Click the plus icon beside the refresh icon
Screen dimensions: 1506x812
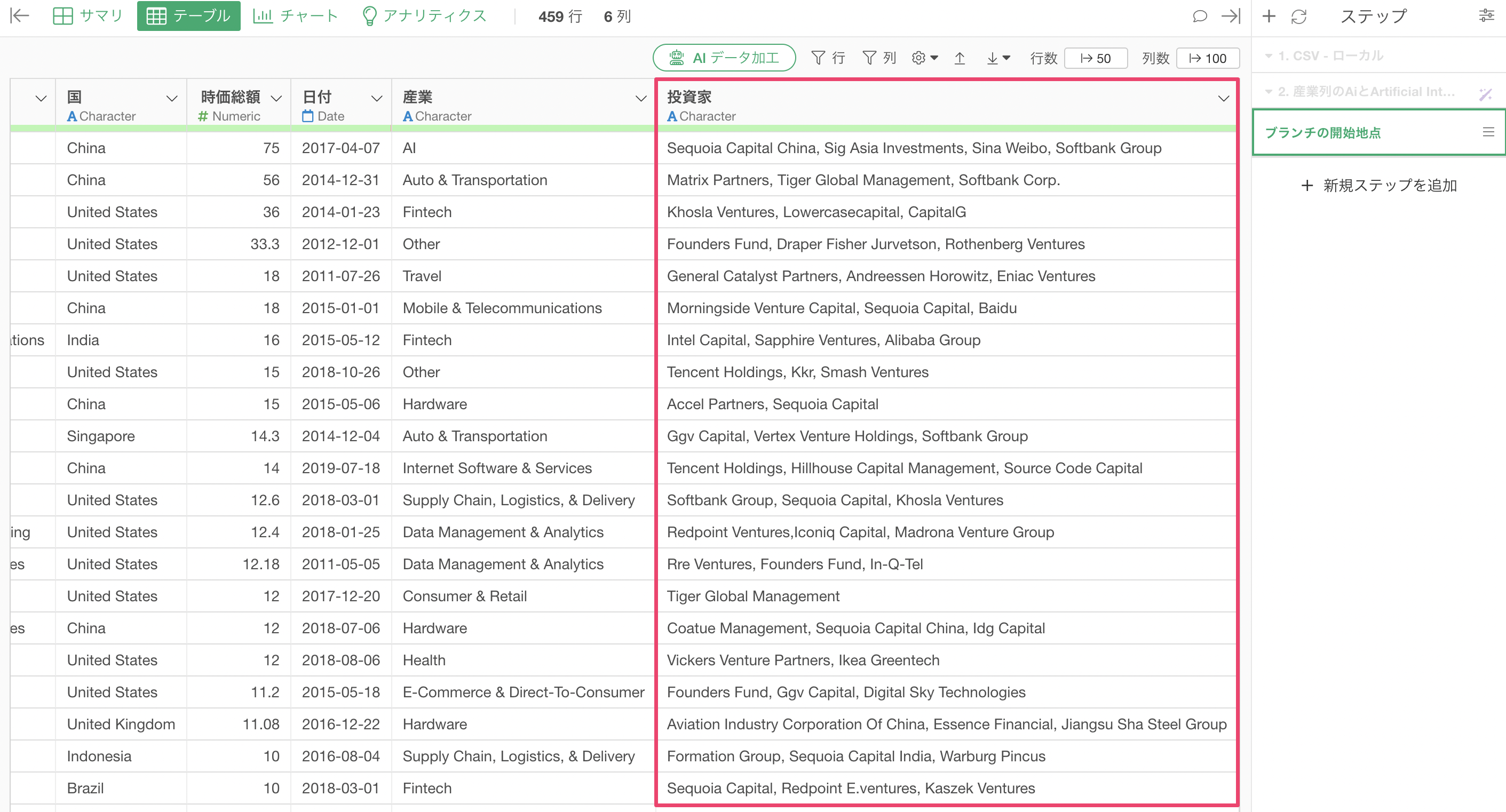point(1268,16)
